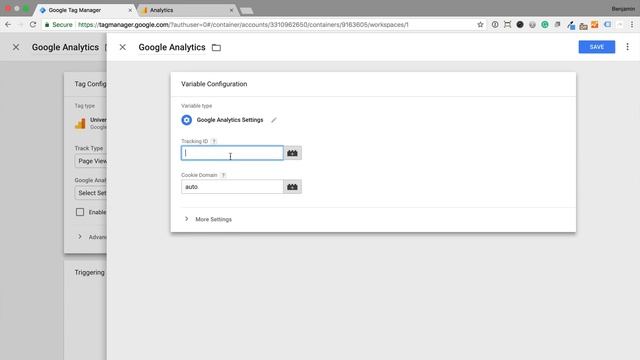The height and width of the screenshot is (360, 640).
Task: Click the Triggering section heading
Action: pyautogui.click(x=89, y=272)
